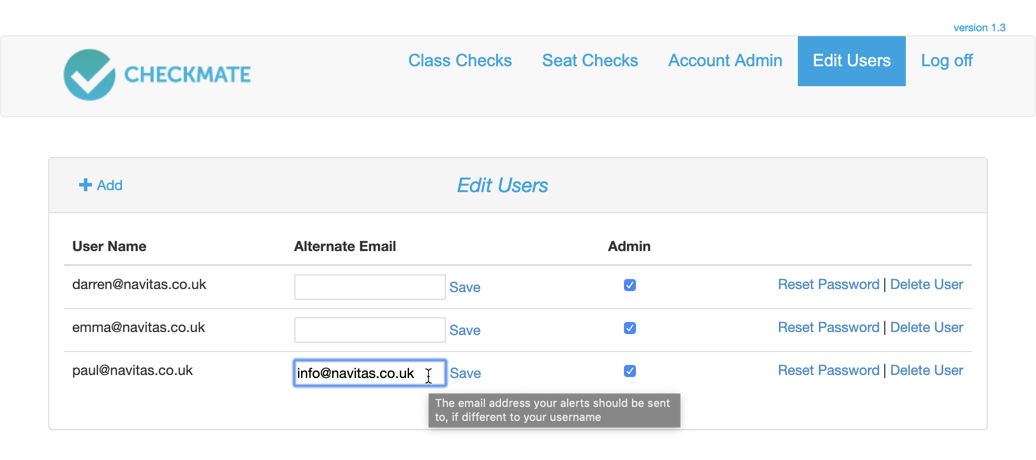Screen dimensions: 1036x460
Task: Focus darren's Alternate Email field
Action: 370,288
